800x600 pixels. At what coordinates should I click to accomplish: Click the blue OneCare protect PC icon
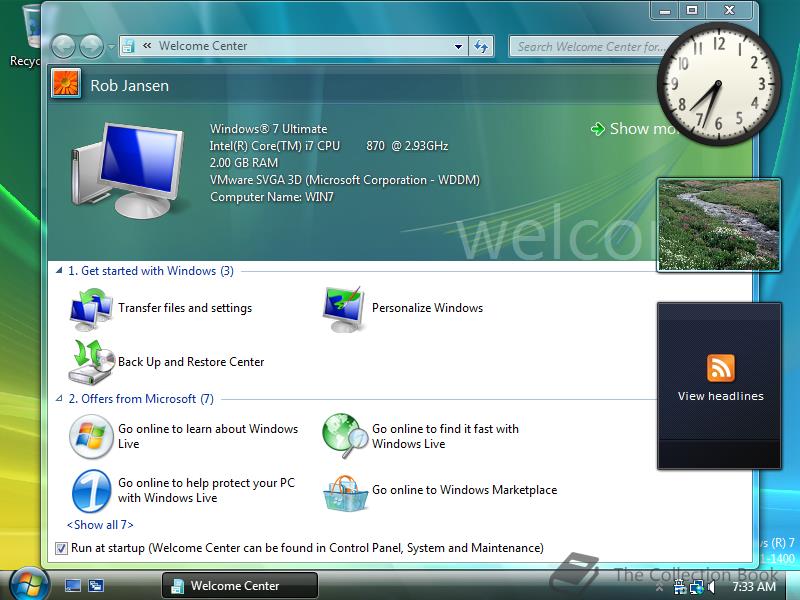click(x=91, y=490)
